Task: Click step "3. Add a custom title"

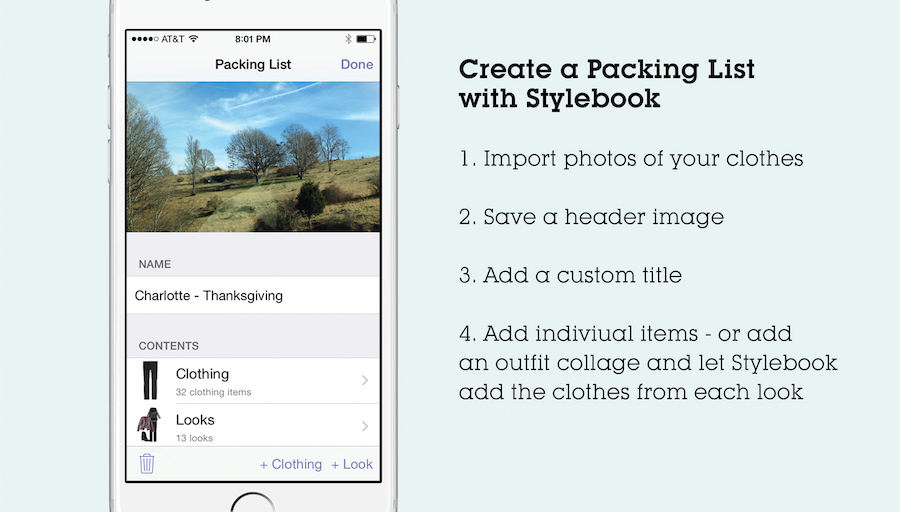Action: point(571,275)
